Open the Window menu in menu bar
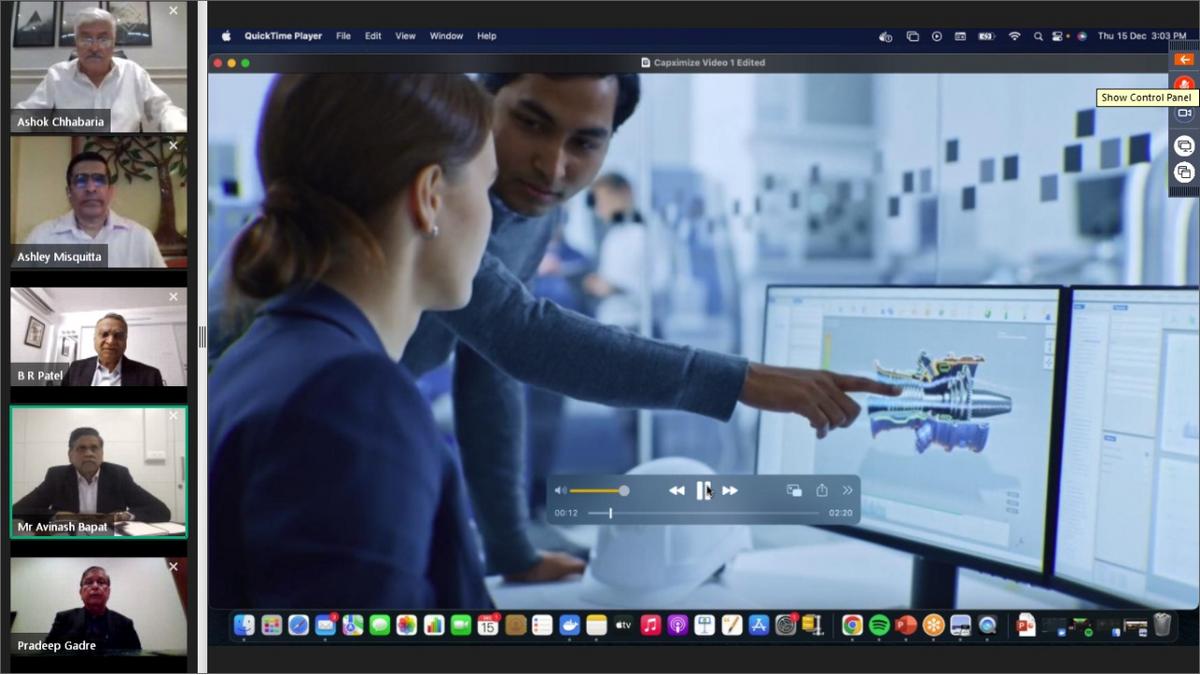The image size is (1200, 675). (446, 36)
